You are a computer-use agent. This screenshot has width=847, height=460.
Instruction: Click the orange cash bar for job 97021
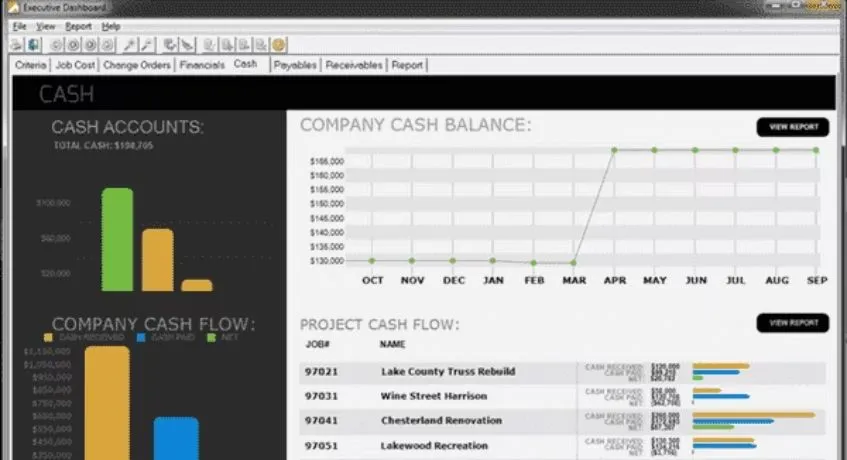tap(721, 366)
